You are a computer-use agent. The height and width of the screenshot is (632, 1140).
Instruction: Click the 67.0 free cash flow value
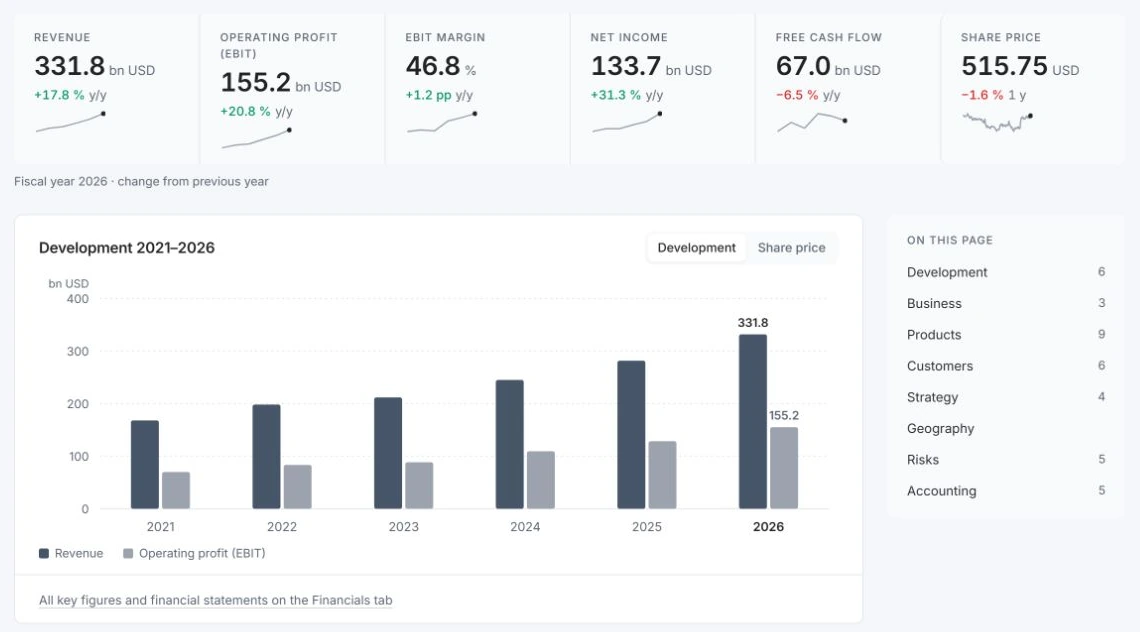pyautogui.click(x=803, y=66)
